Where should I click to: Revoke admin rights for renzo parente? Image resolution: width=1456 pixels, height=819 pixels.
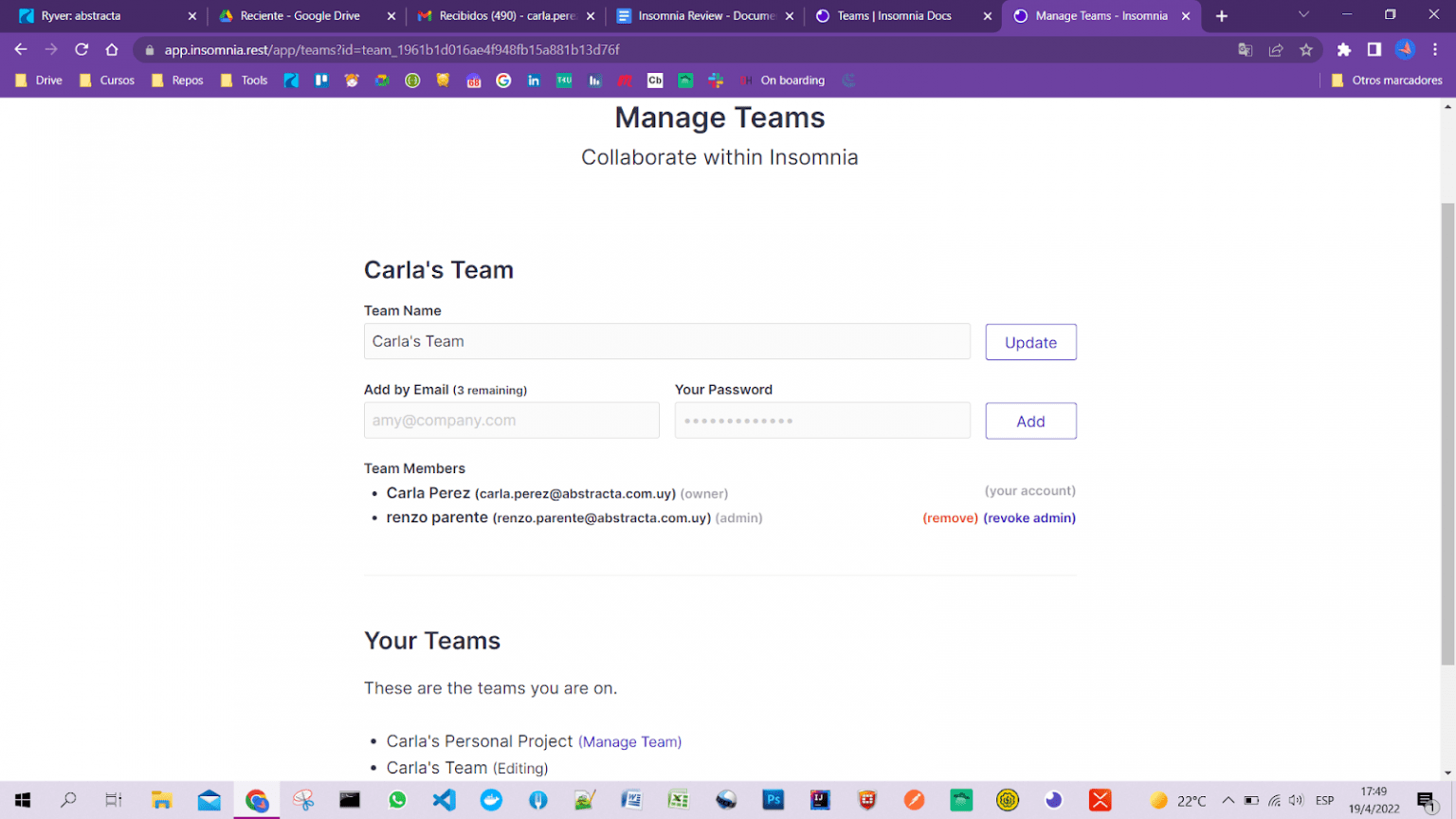[x=1029, y=518]
